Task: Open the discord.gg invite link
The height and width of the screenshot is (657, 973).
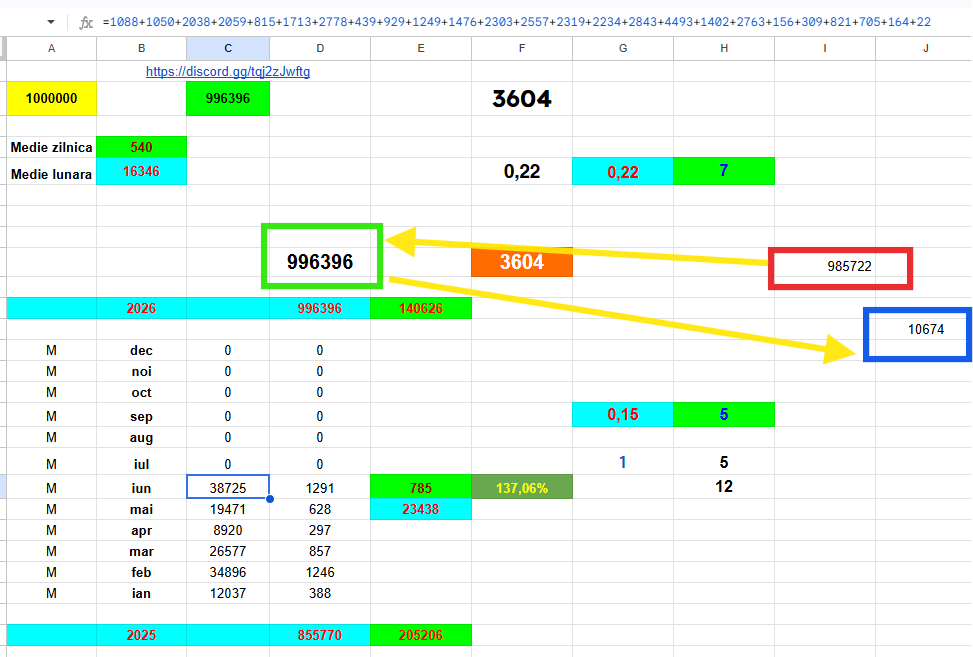Action: 228,71
